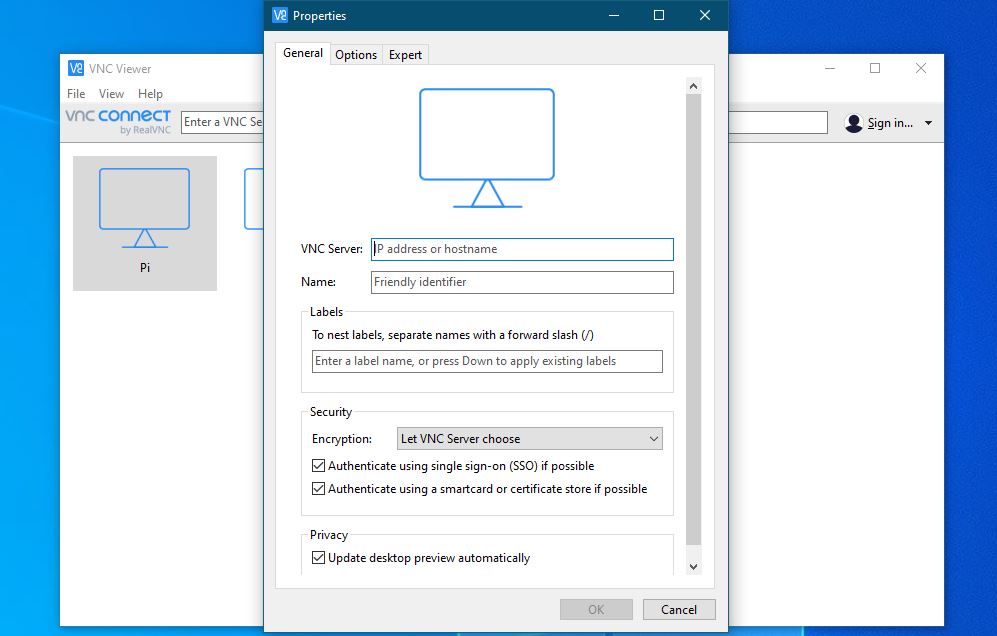This screenshot has width=997, height=636.
Task: Disable single sign-on (SSO) authentication checkbox
Action: pos(319,466)
